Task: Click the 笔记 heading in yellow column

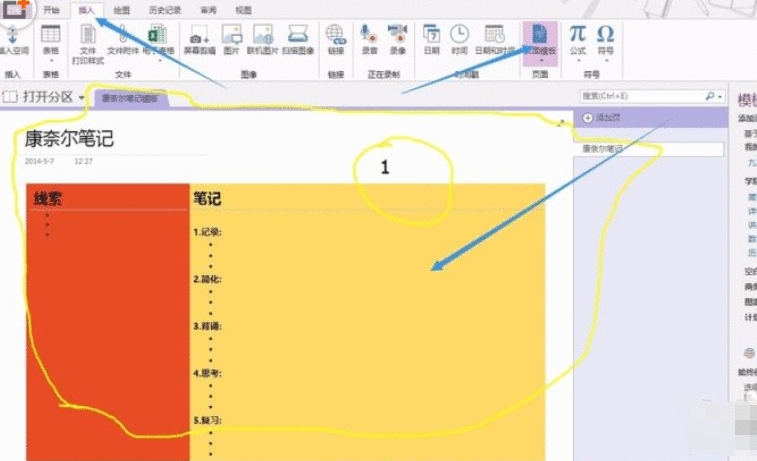Action: [207, 198]
